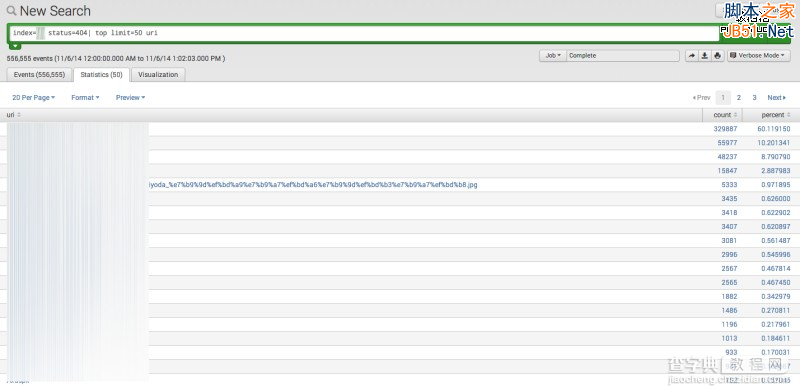Click the 556,555 events time range text

click(116, 59)
